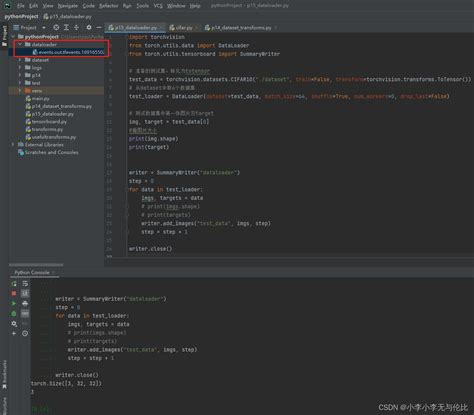Toggle the Bookmarks side tool tab
The width and height of the screenshot is (474, 415).
(4, 374)
